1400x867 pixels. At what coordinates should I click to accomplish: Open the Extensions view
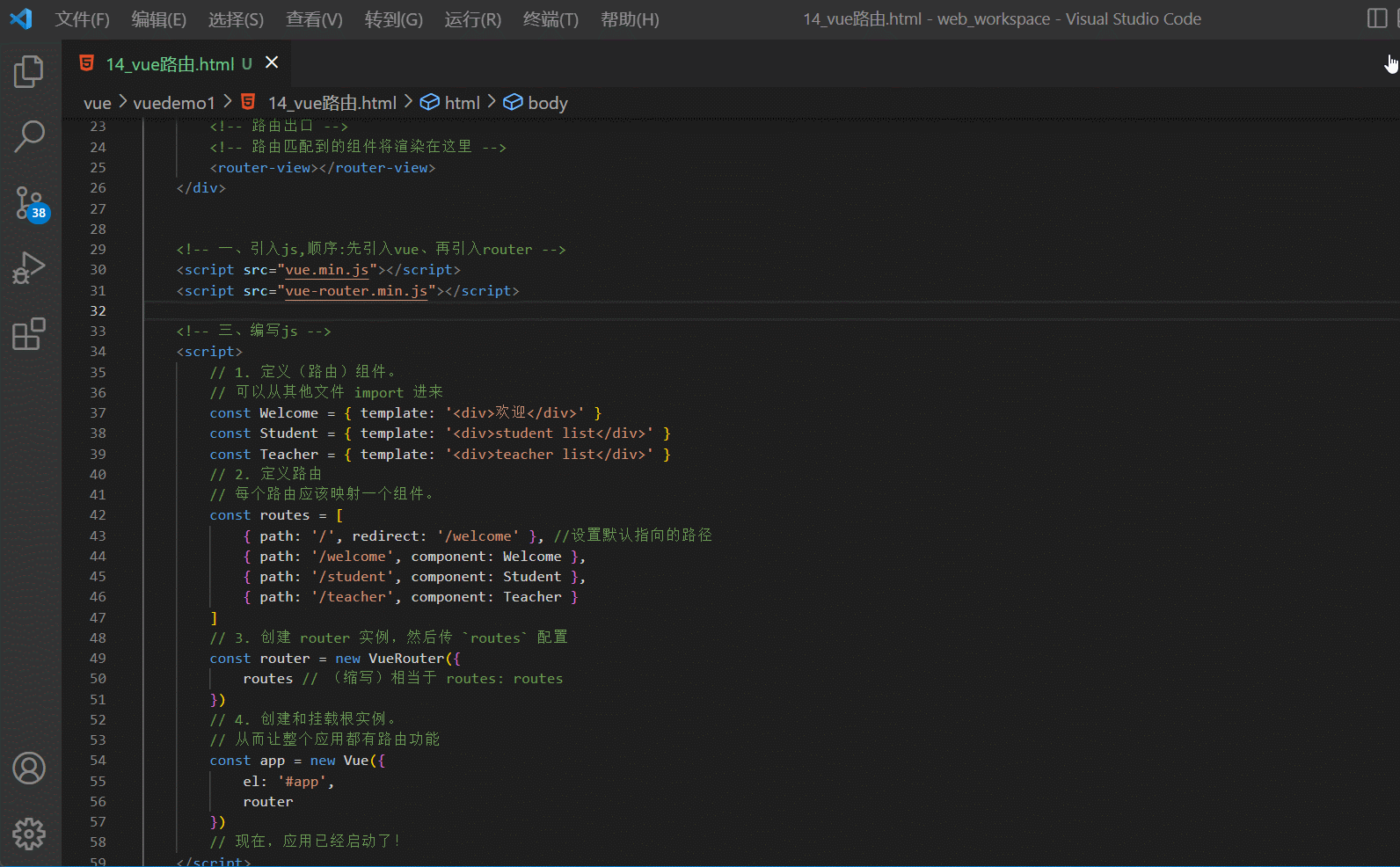(29, 334)
